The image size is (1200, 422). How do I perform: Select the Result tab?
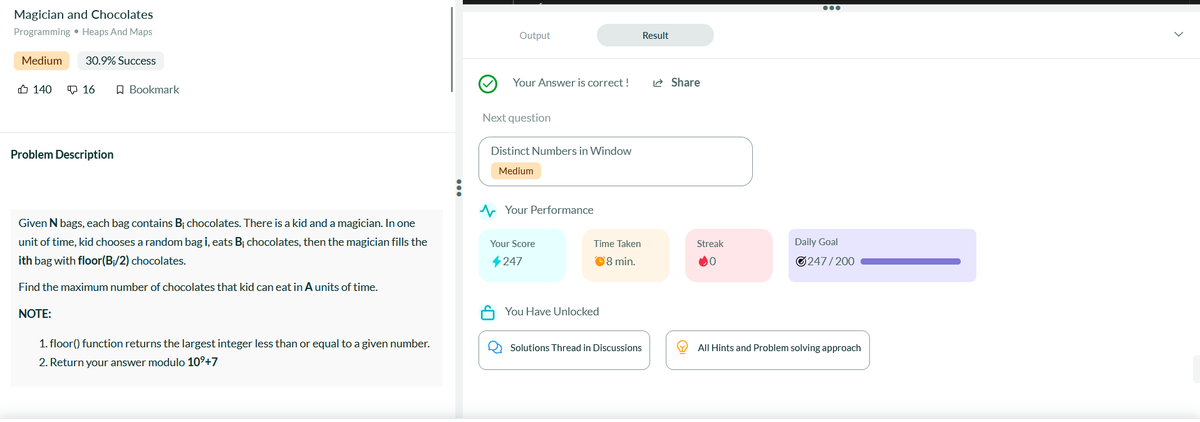655,36
